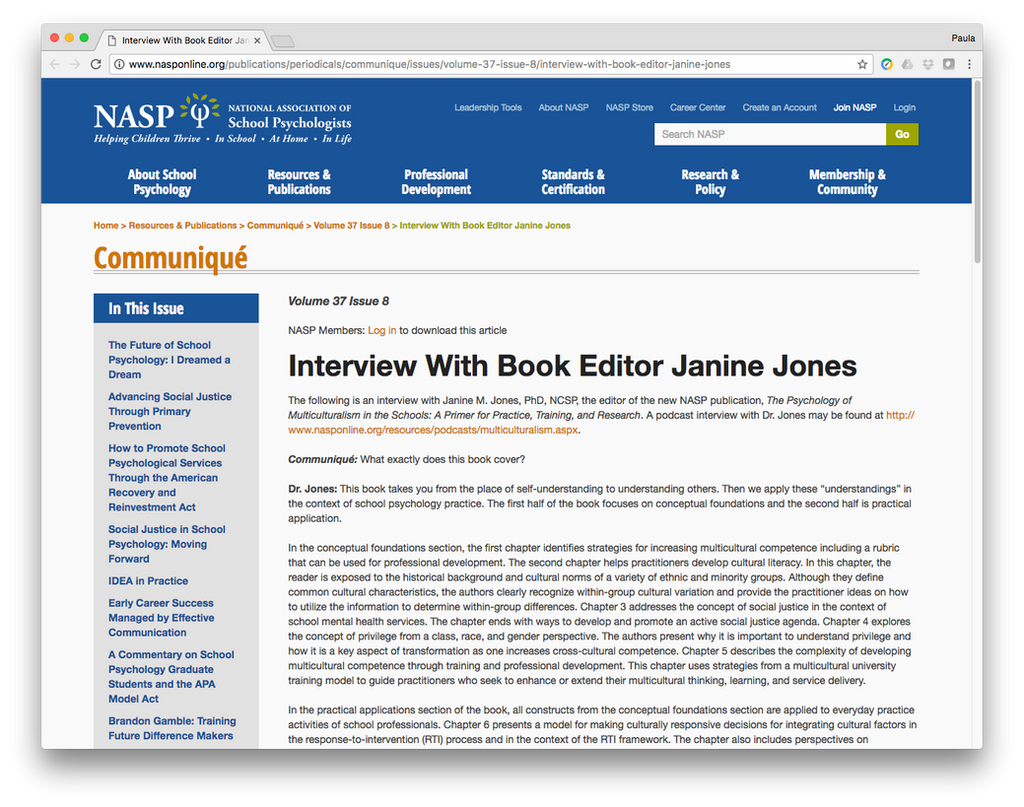Open Advancing Social Justice Through Primary Prevention
Viewport: 1024px width, 807px height.
coord(170,411)
